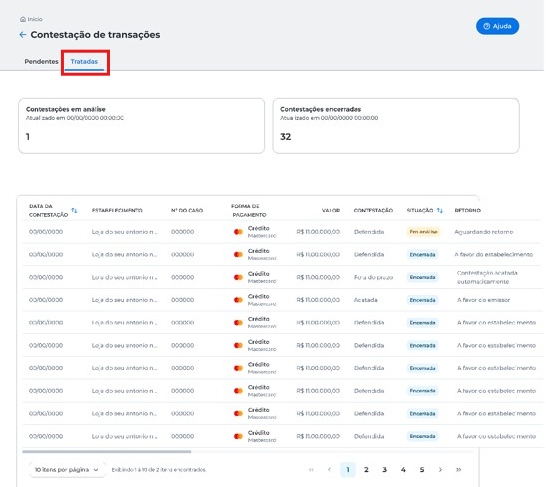Open the 10 itens por página dropdown
The image size is (546, 487).
67,470
